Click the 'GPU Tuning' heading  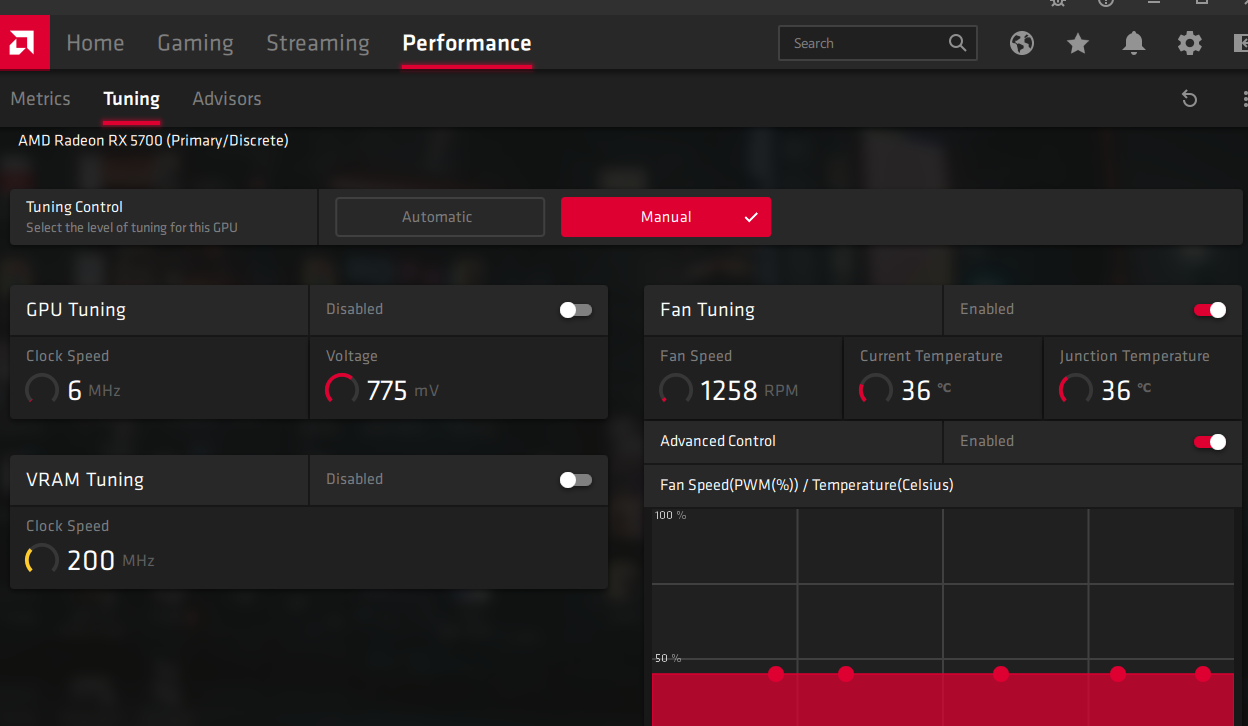[76, 310]
